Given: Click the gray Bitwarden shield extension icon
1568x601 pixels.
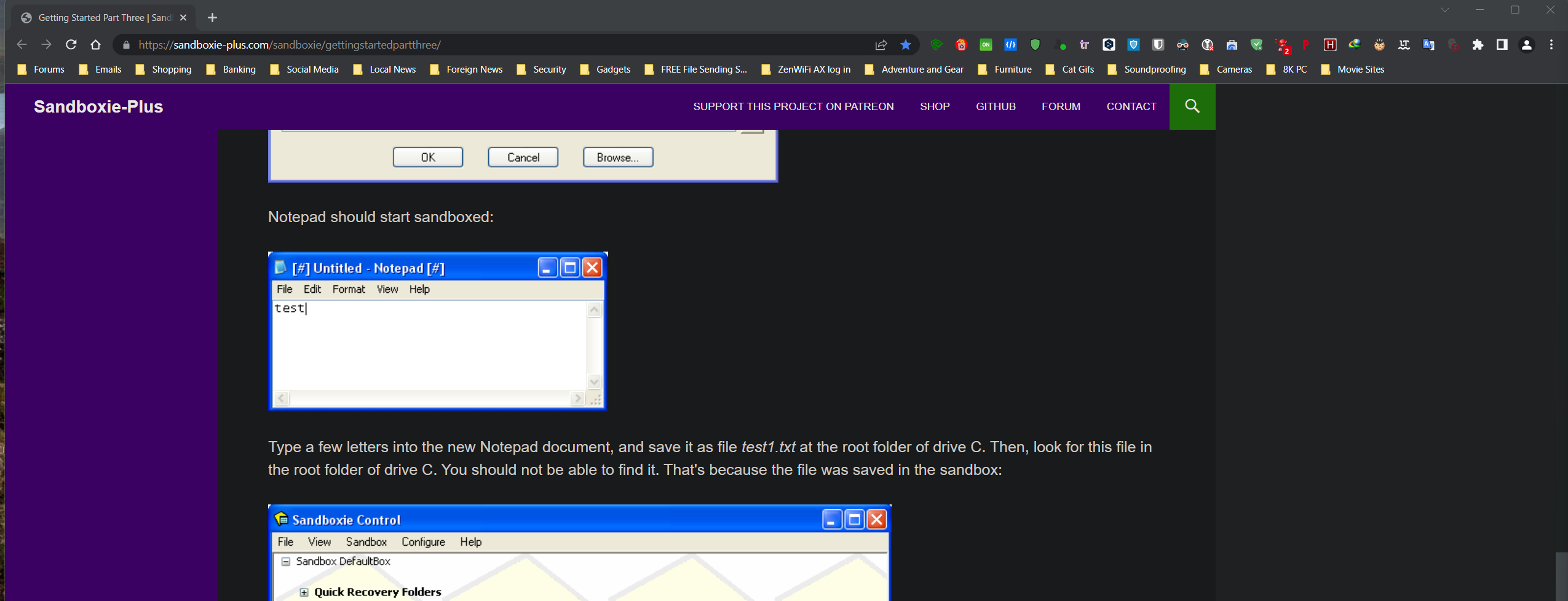Looking at the screenshot, I should pyautogui.click(x=1158, y=45).
